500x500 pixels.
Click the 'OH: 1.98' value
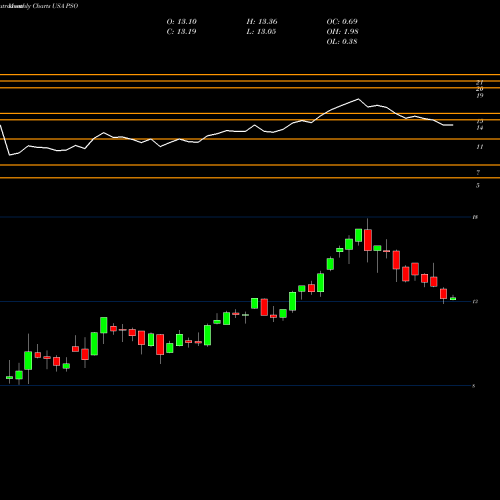(x=342, y=32)
